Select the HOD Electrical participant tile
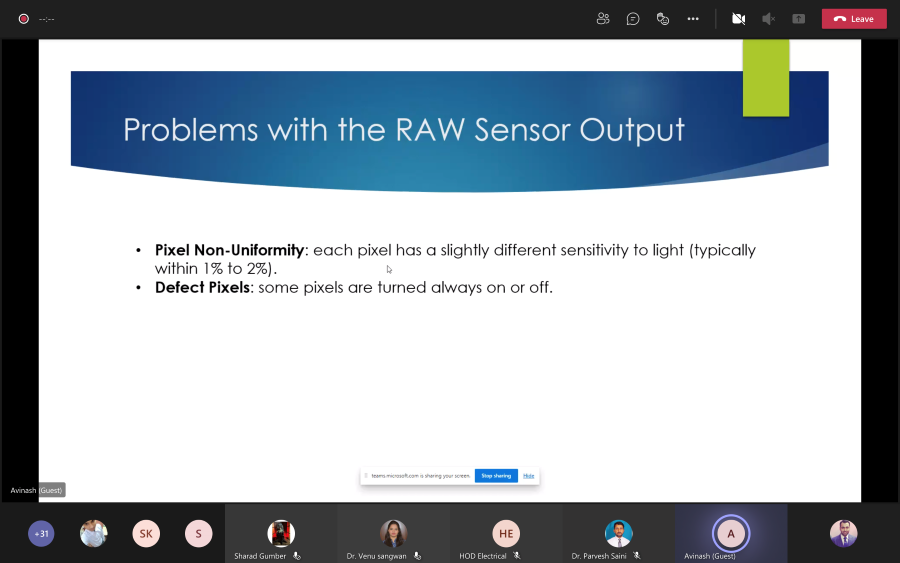This screenshot has height=563, width=900. [506, 534]
